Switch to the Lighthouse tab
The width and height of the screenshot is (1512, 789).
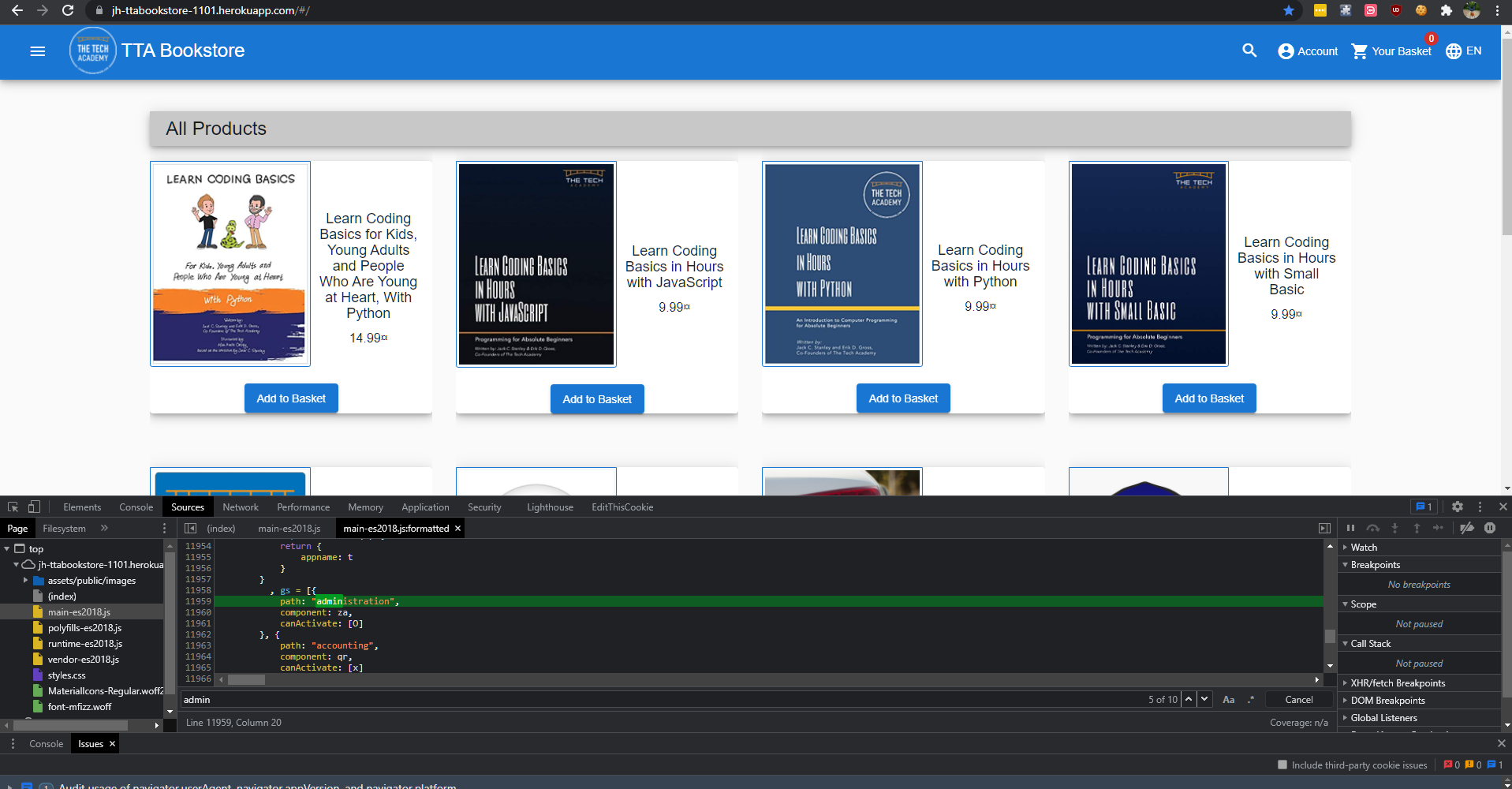(x=550, y=507)
